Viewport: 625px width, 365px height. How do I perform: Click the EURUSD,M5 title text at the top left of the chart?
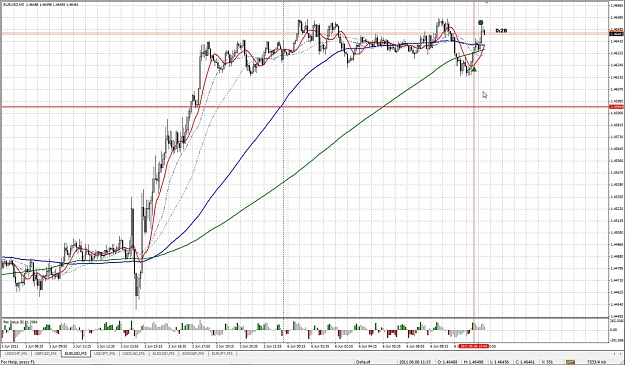point(40,4)
